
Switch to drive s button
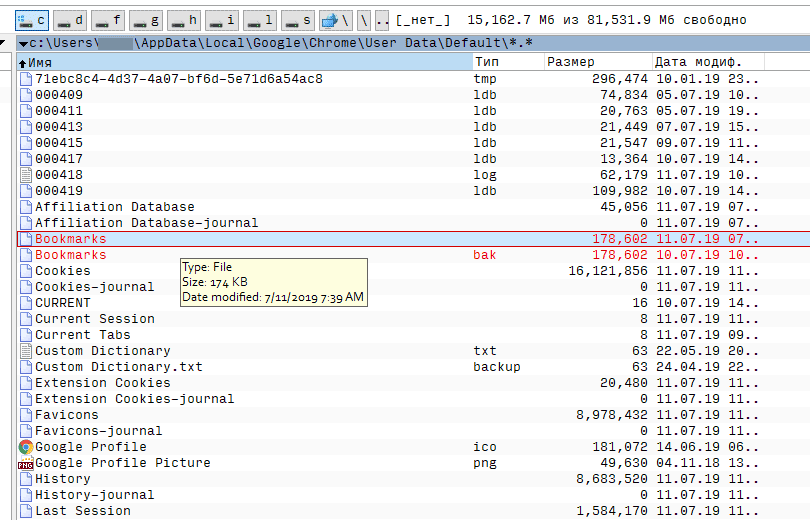point(298,21)
